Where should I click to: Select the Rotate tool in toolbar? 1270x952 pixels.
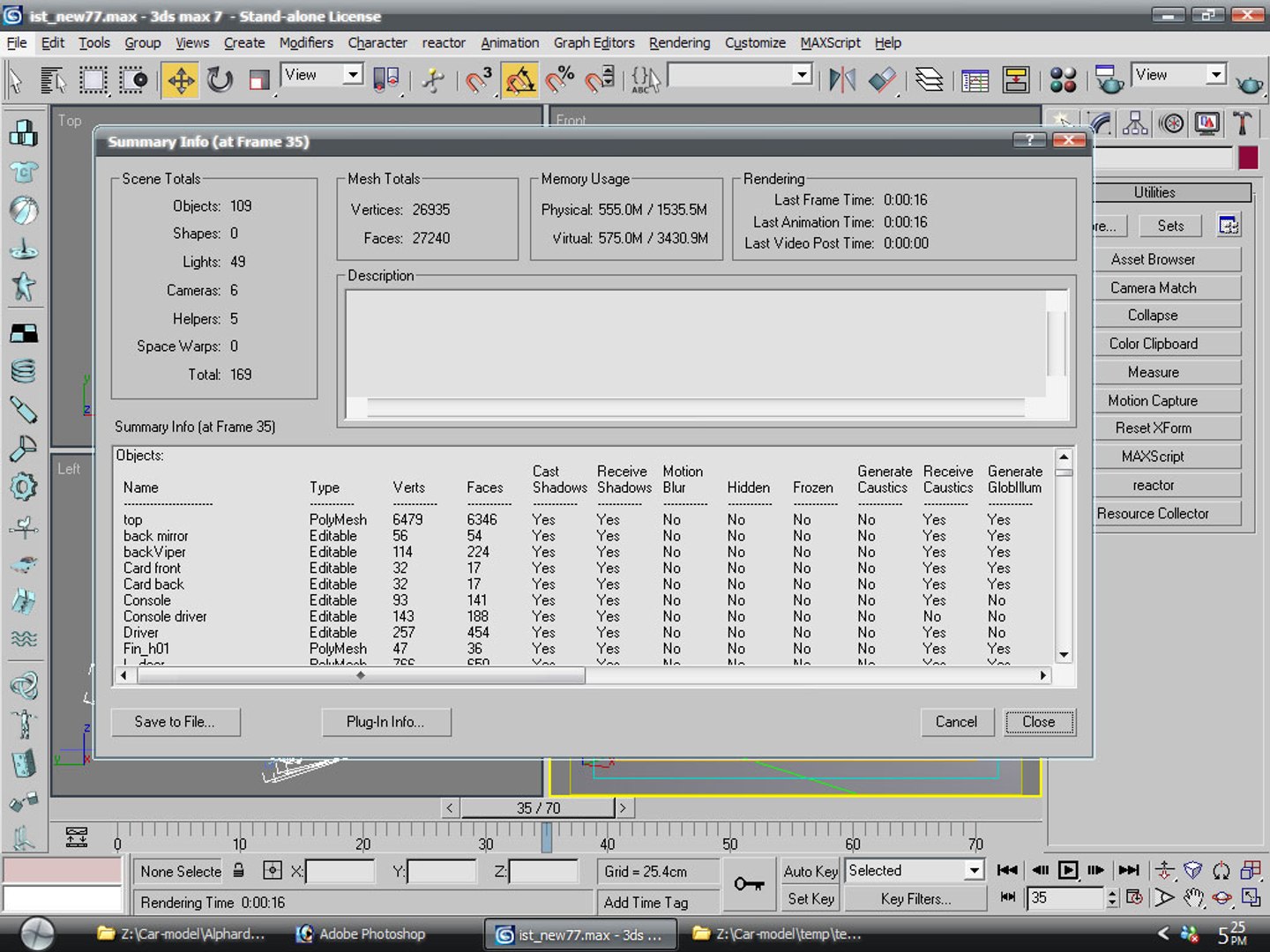tap(220, 81)
